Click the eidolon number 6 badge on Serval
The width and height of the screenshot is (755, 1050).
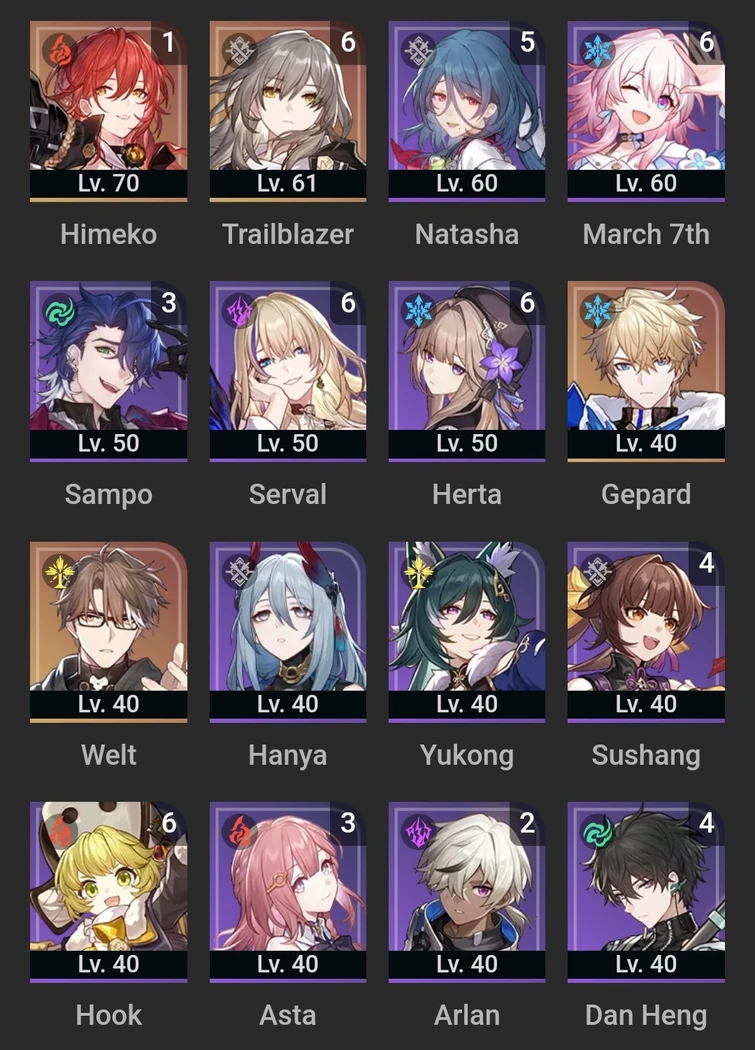[x=348, y=303]
